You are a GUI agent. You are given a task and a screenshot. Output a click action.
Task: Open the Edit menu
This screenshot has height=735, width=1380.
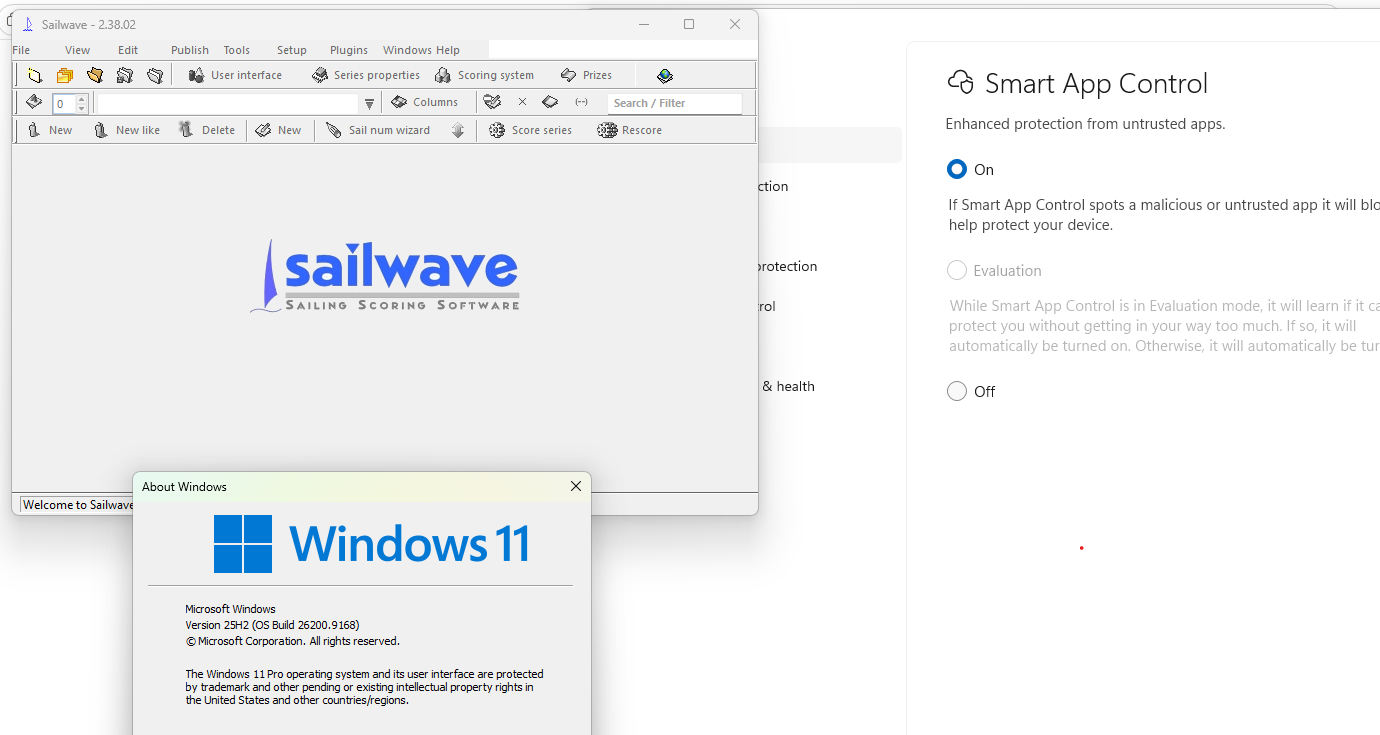128,50
